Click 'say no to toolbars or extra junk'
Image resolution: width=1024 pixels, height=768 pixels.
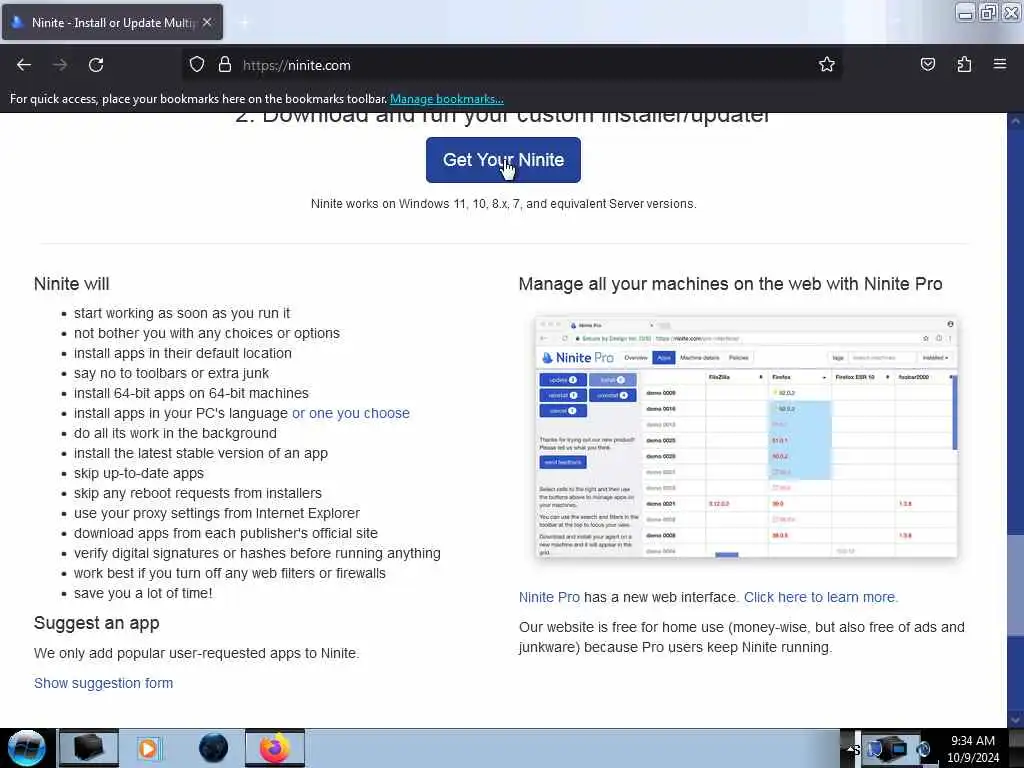pyautogui.click(x=171, y=374)
